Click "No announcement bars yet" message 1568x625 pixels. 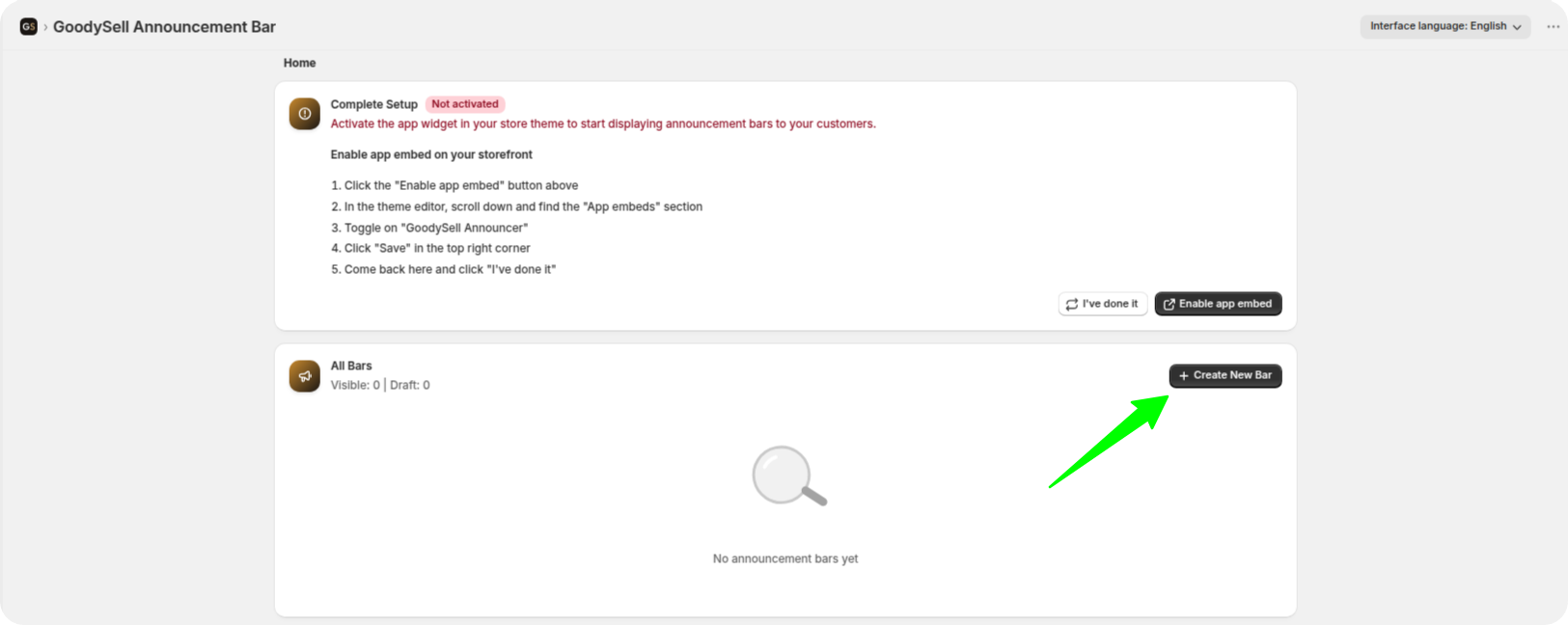(x=785, y=558)
